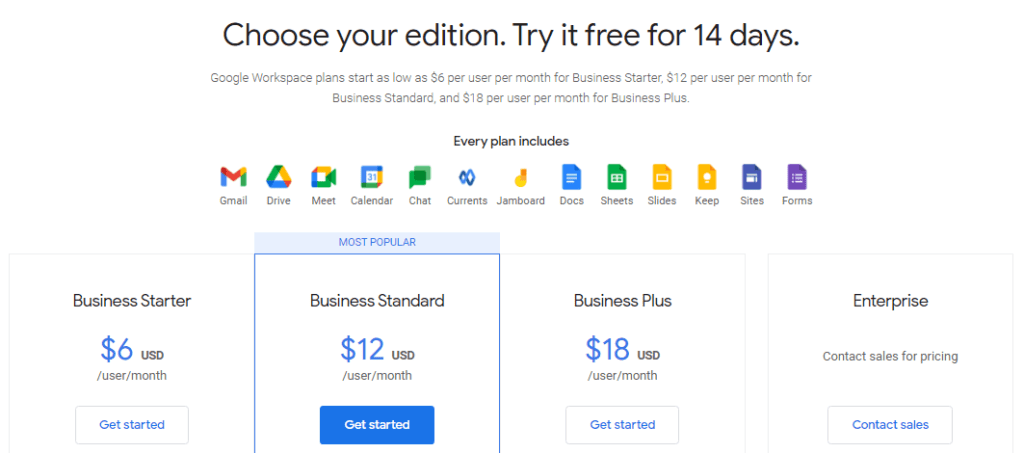Get started with Business Plus plan
The image size is (1024, 453).
point(622,425)
